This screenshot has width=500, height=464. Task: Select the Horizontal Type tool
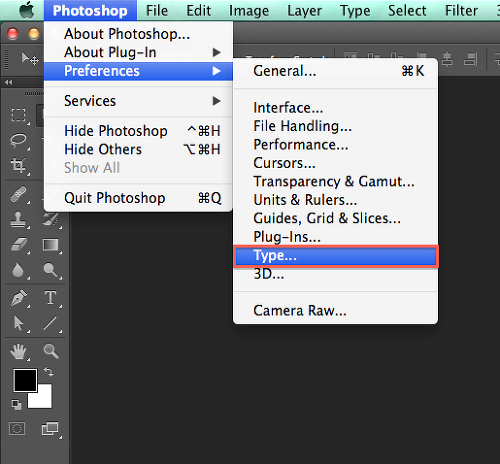pyautogui.click(x=51, y=298)
